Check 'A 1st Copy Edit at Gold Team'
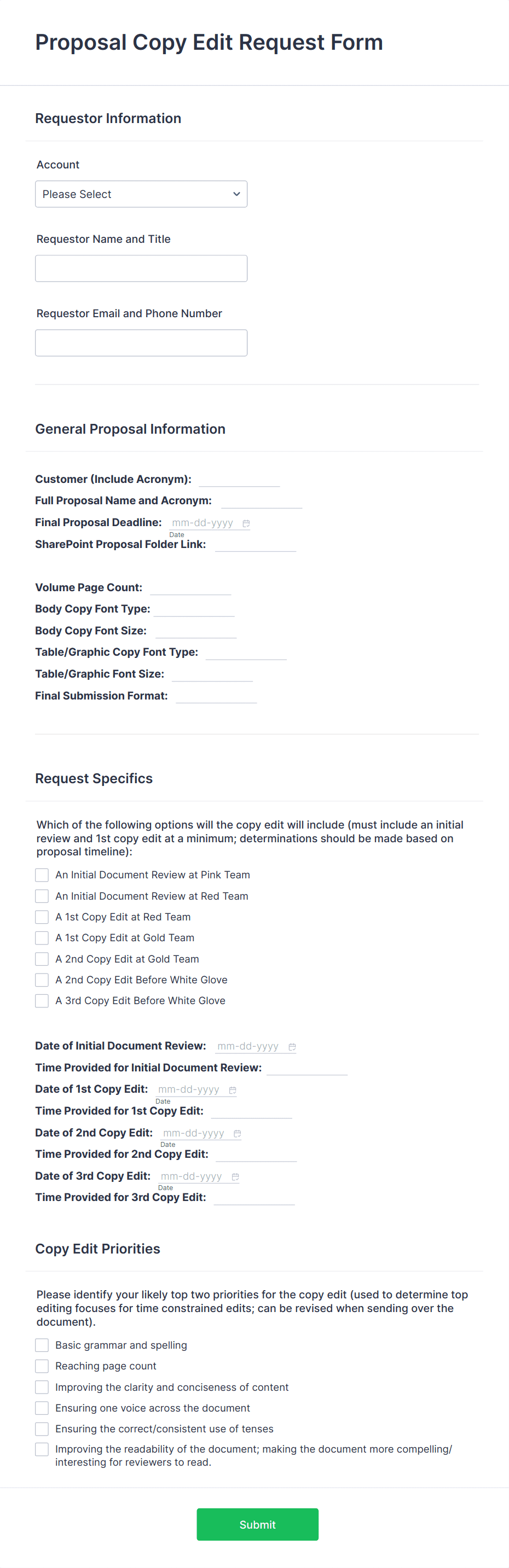The width and height of the screenshot is (509, 1568). click(x=42, y=937)
